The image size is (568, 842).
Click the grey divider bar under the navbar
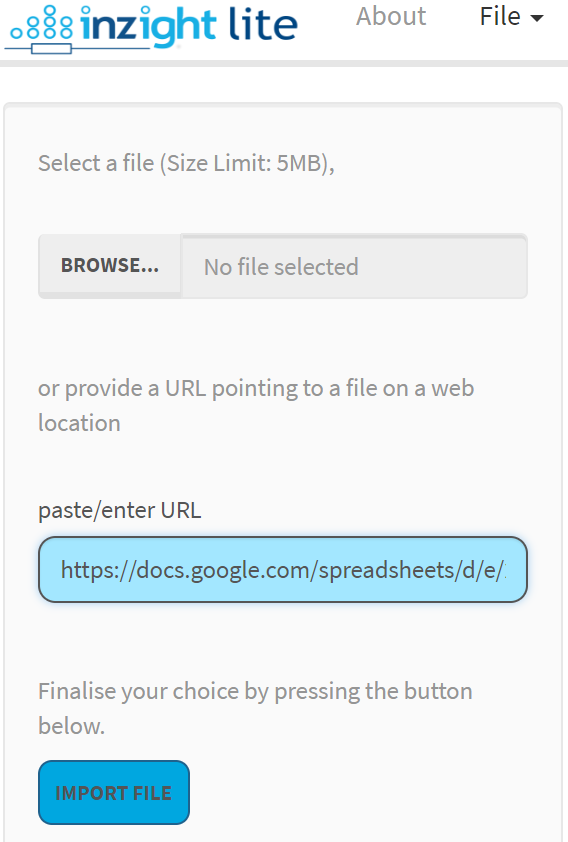284,63
